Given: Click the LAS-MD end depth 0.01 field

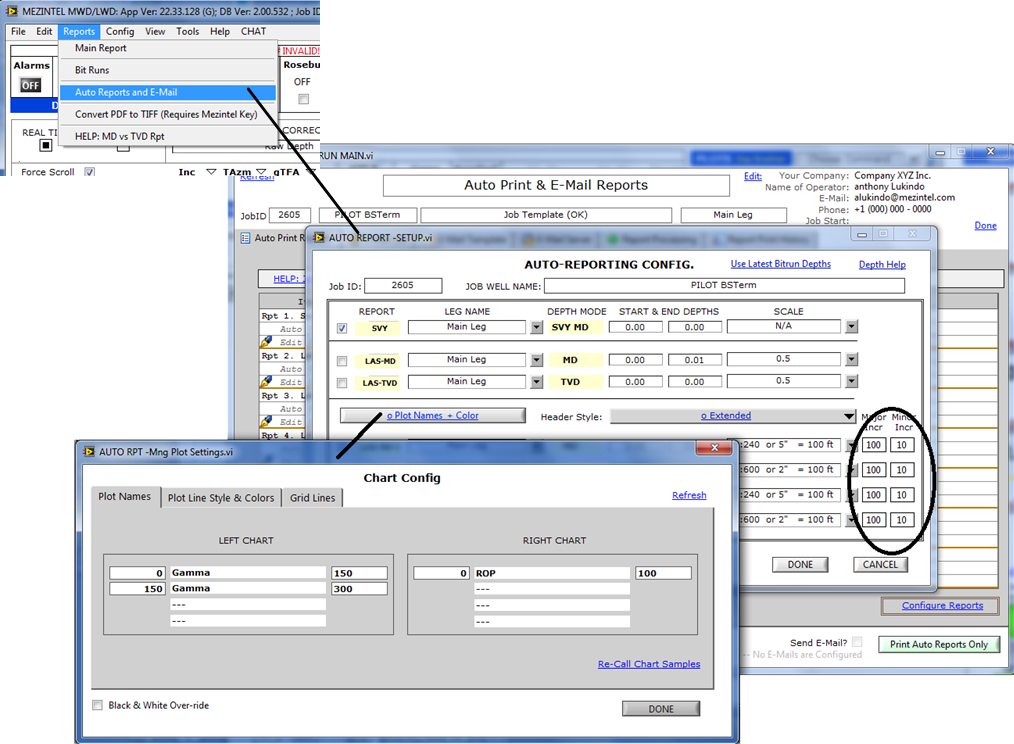Looking at the screenshot, I should click(x=695, y=360).
